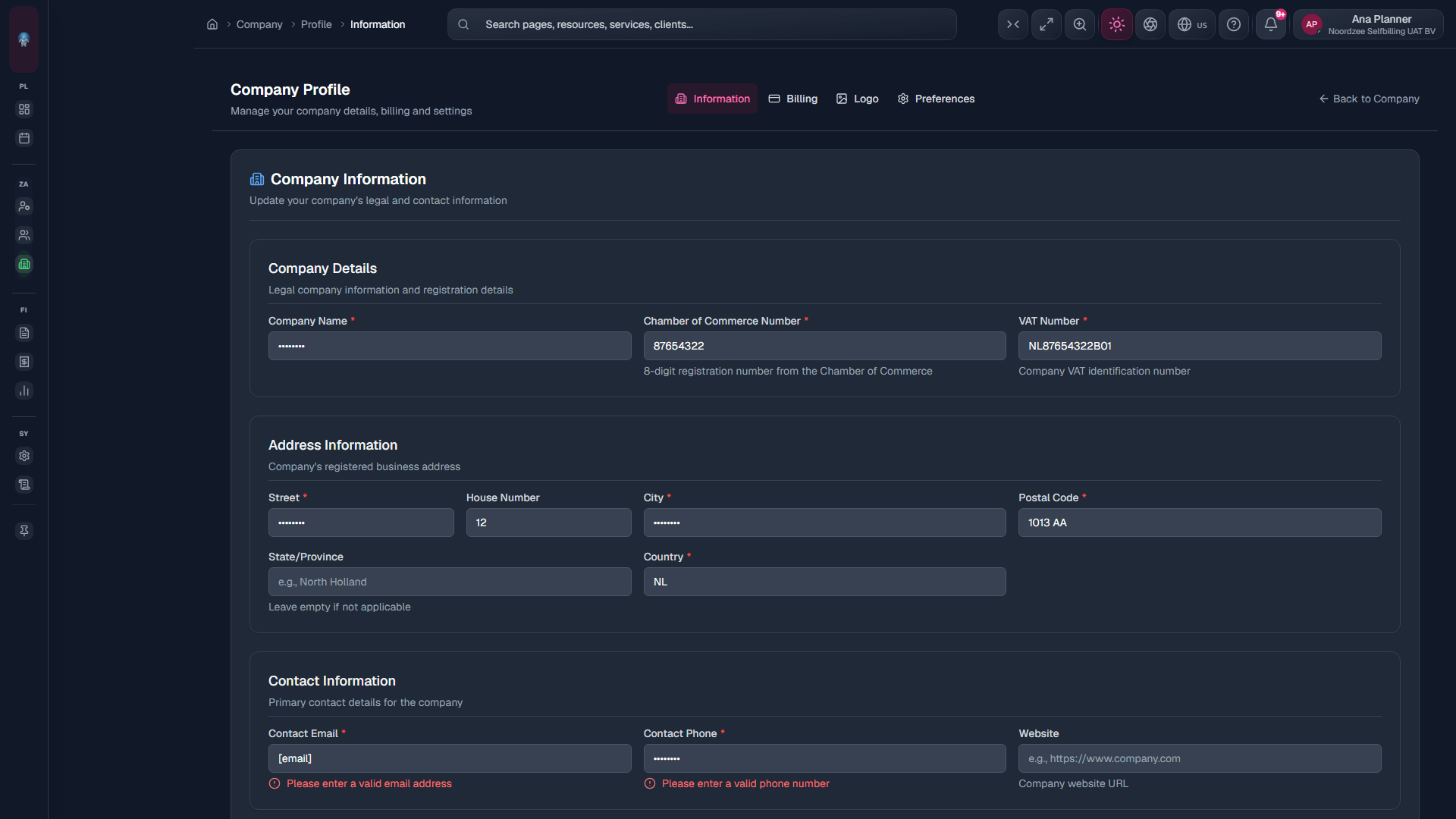1456x819 pixels.
Task: Open the invoice dollar icon in sidebar
Action: point(24,362)
